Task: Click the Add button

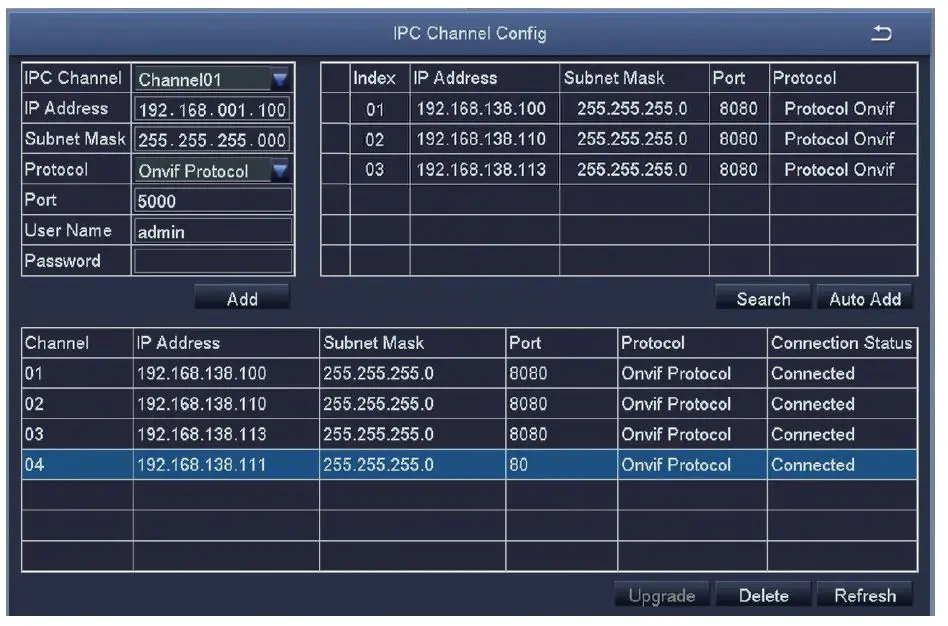Action: 243,297
